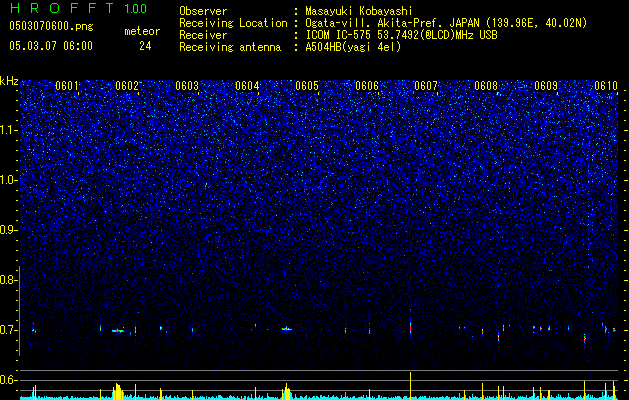Screen dimensions: 629x400
Task: Click the 1.0 kHz frequency label
Action: point(8,180)
